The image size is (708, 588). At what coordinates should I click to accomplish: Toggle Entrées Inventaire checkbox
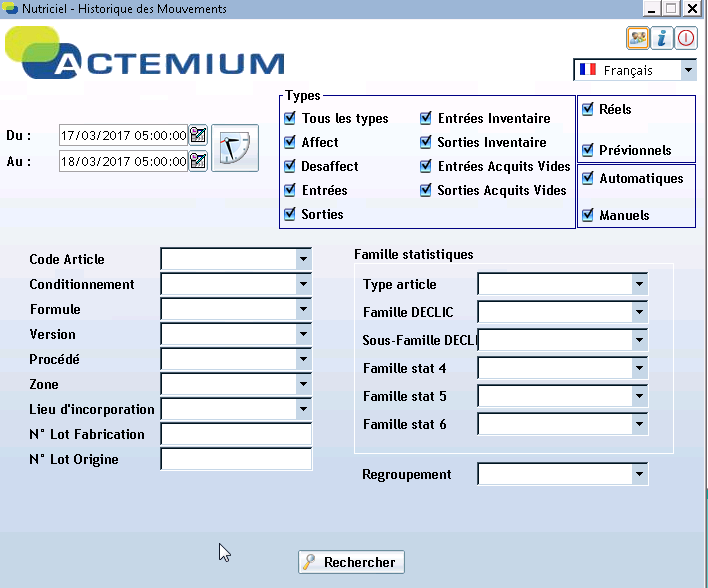[x=426, y=118]
